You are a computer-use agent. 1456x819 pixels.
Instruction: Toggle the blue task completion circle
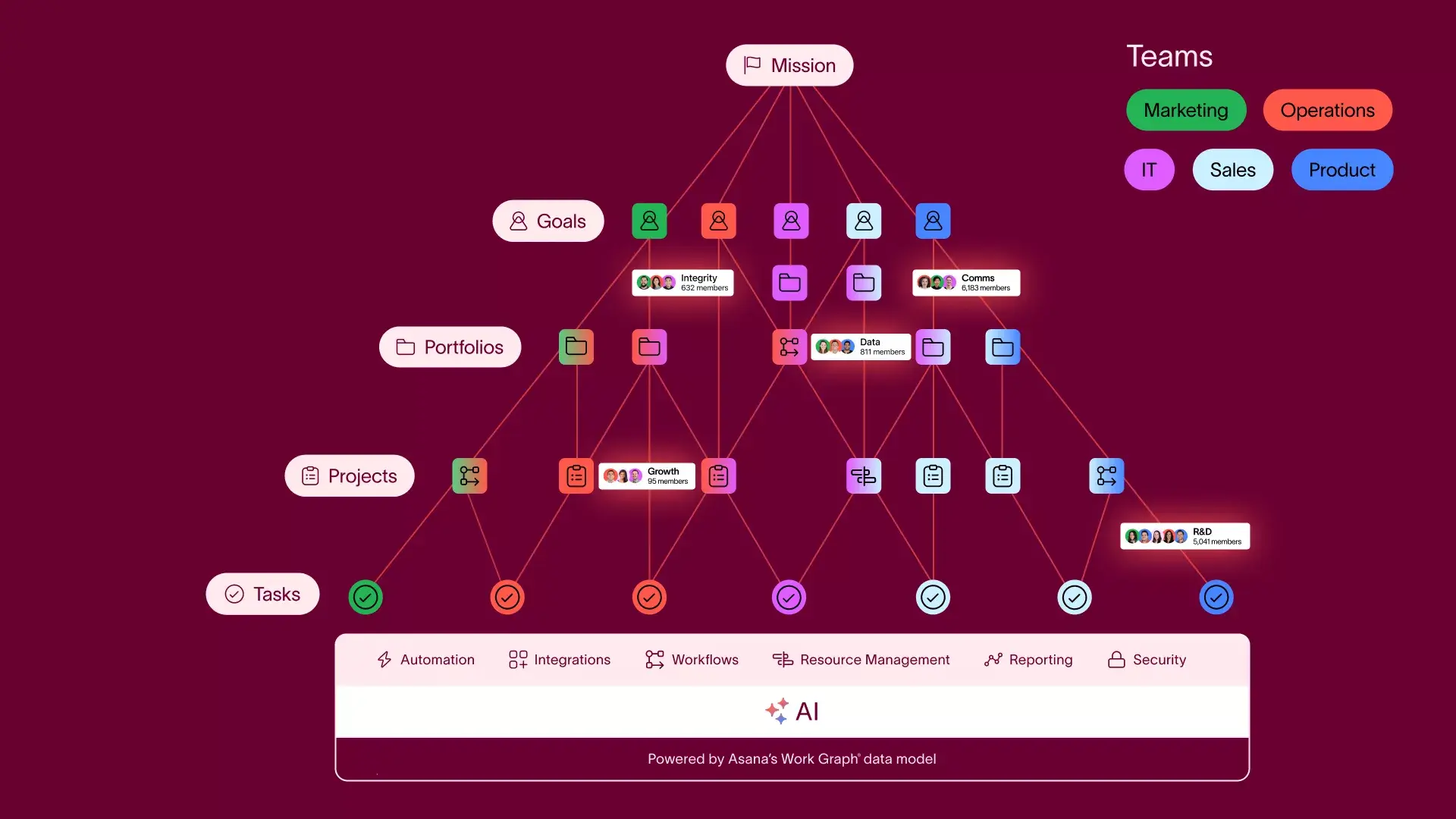(1216, 597)
